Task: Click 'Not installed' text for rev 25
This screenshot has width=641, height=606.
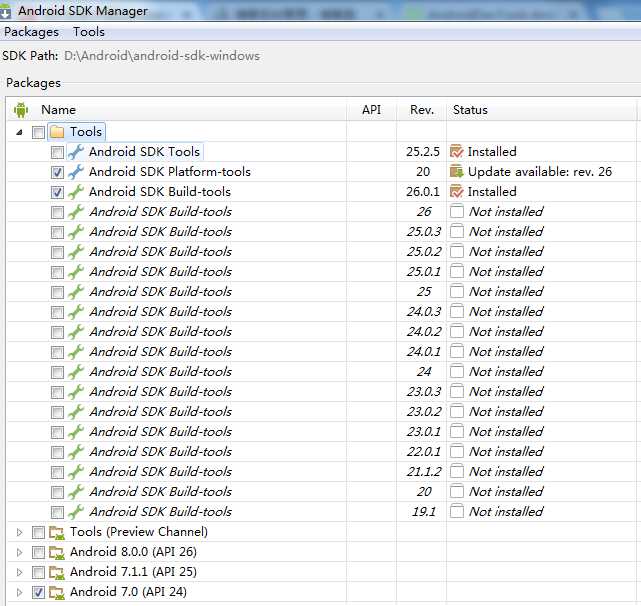Action: point(506,292)
